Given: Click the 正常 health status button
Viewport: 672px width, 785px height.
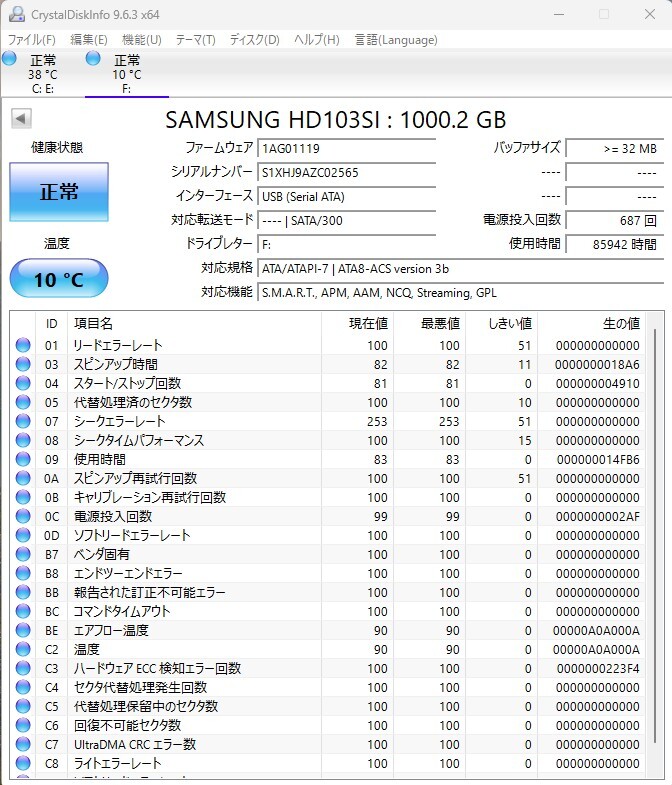Looking at the screenshot, I should pos(59,192).
